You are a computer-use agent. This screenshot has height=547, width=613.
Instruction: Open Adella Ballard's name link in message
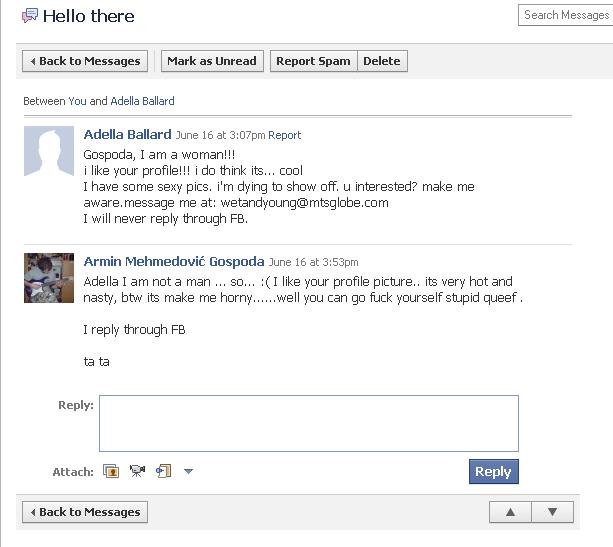click(x=127, y=135)
